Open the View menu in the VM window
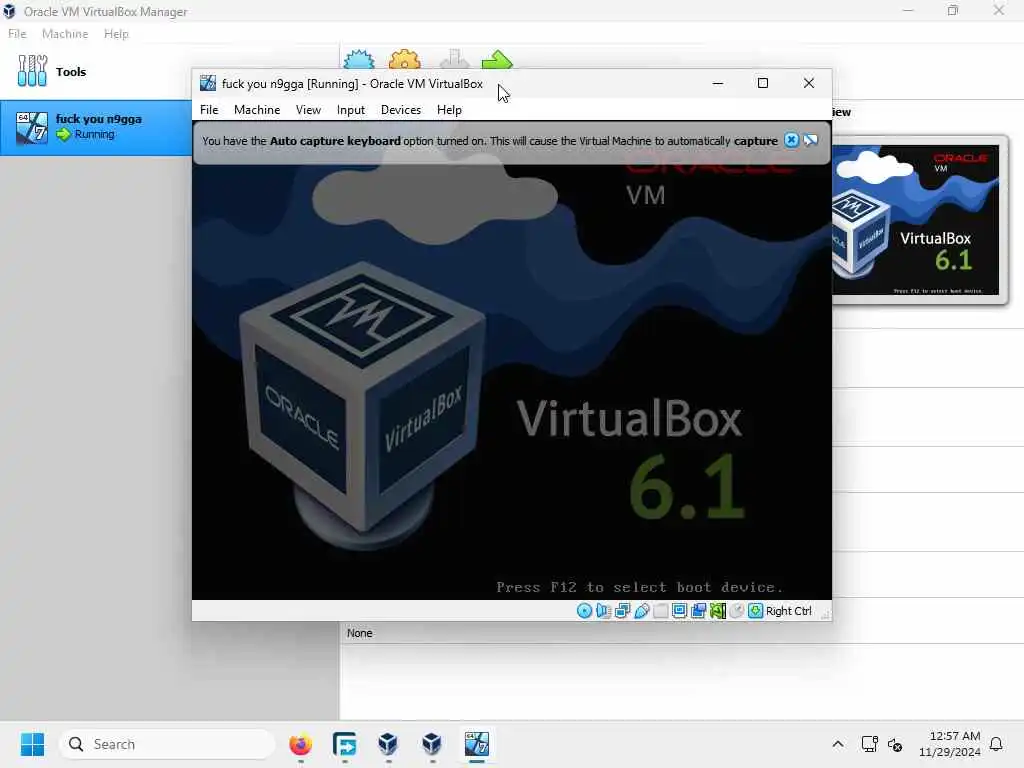1024x768 pixels. click(x=308, y=110)
